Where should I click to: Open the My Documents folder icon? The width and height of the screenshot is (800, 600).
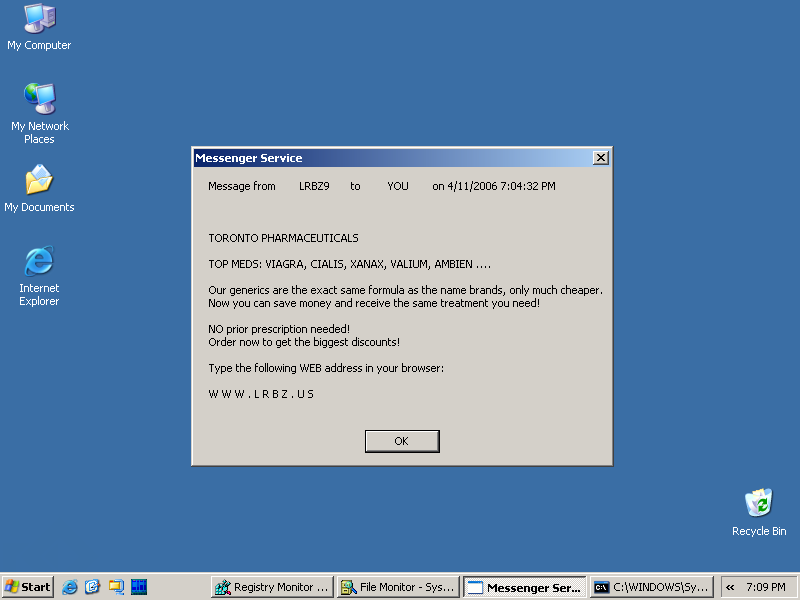pyautogui.click(x=39, y=181)
